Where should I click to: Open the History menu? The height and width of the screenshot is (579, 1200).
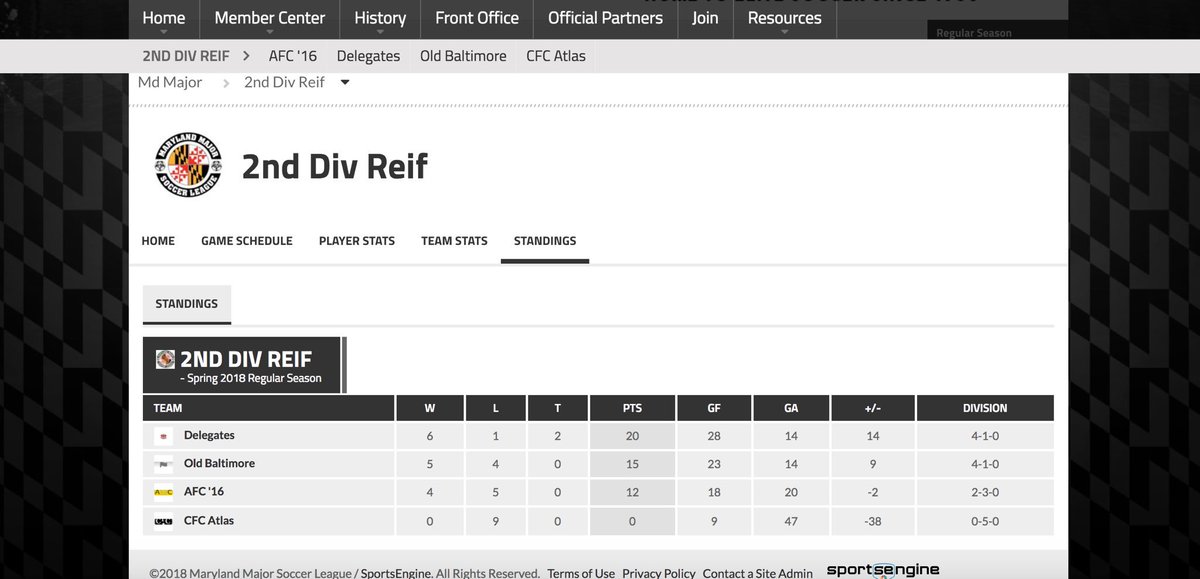(x=380, y=18)
